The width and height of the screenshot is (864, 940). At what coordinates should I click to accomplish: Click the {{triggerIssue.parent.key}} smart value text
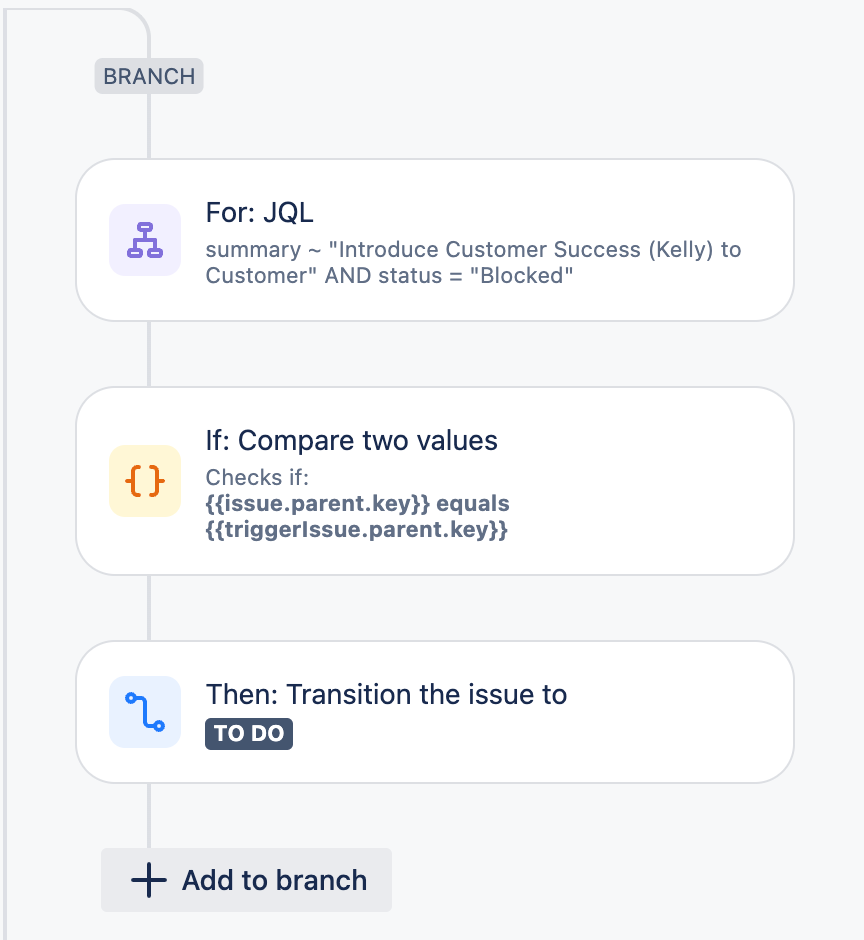click(x=357, y=530)
